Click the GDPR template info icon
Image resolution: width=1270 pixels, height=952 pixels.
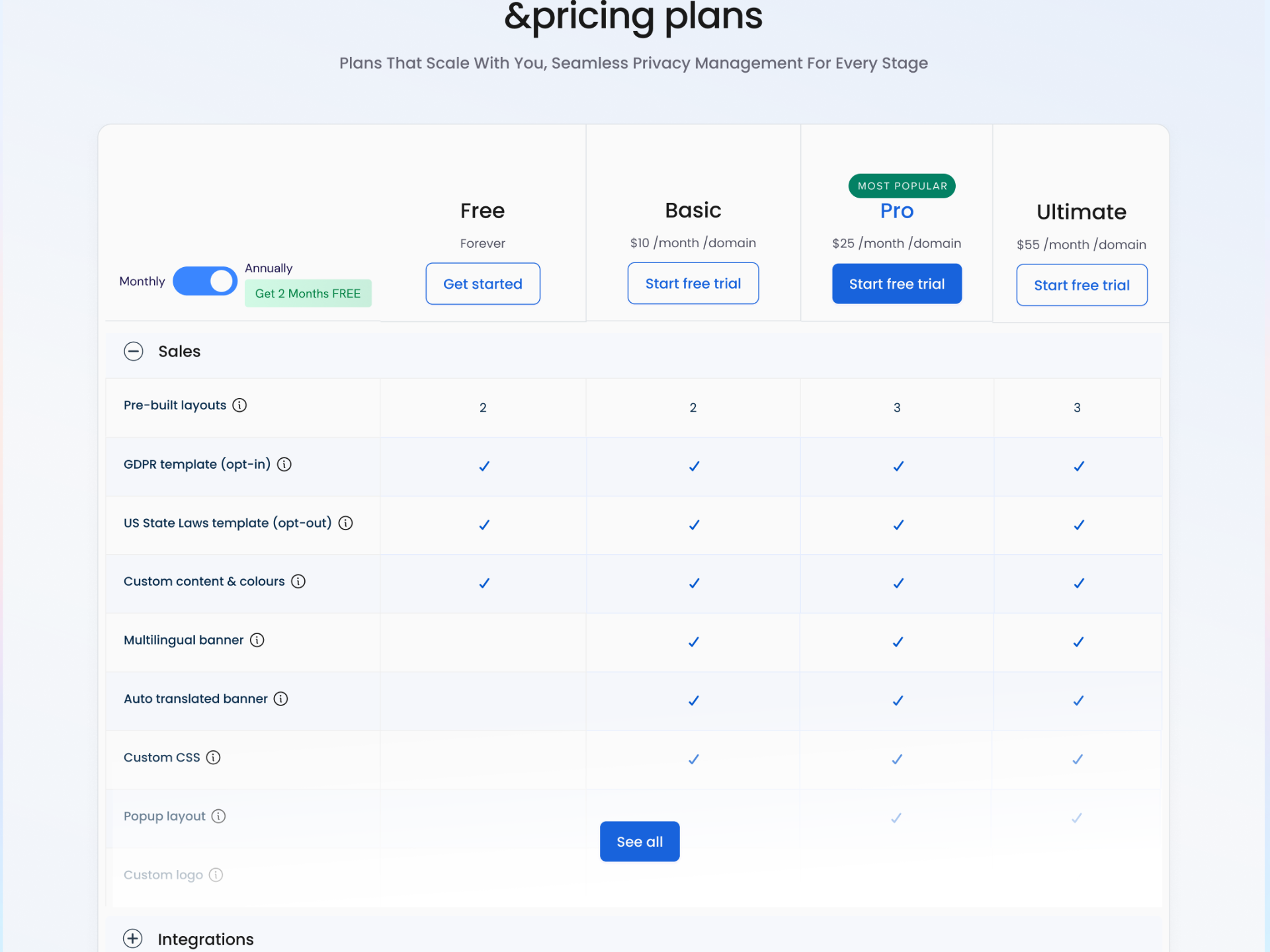284,464
